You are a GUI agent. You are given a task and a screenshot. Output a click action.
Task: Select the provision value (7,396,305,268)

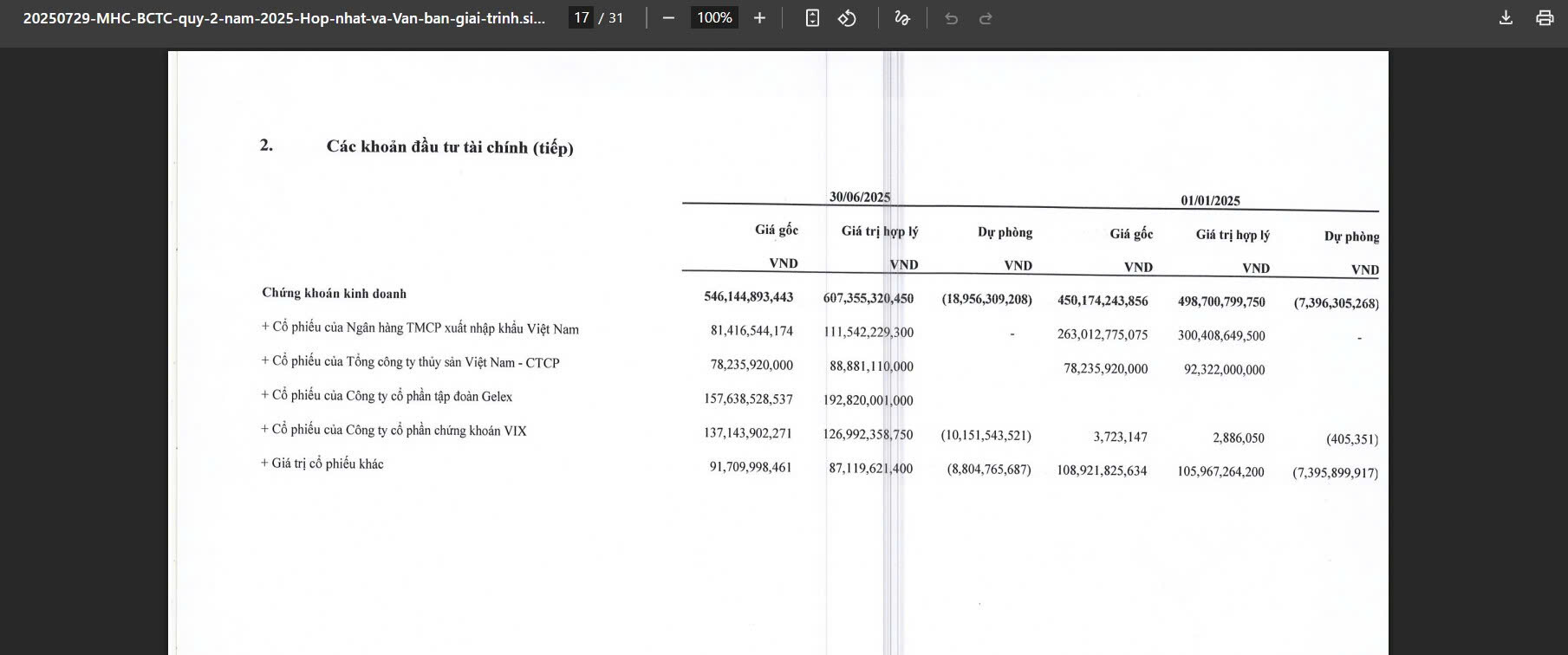(1336, 303)
